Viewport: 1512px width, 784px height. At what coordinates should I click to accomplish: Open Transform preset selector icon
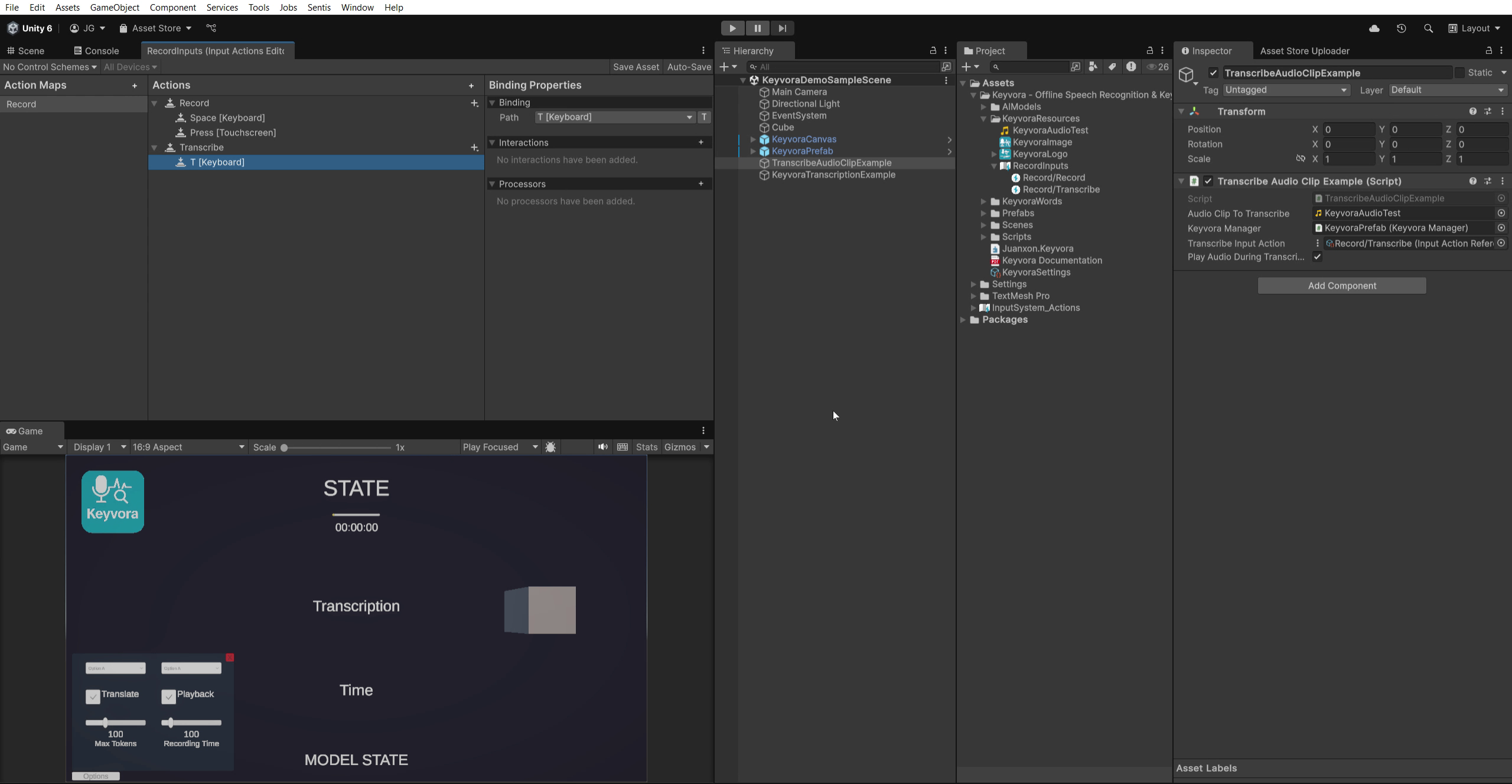point(1488,112)
